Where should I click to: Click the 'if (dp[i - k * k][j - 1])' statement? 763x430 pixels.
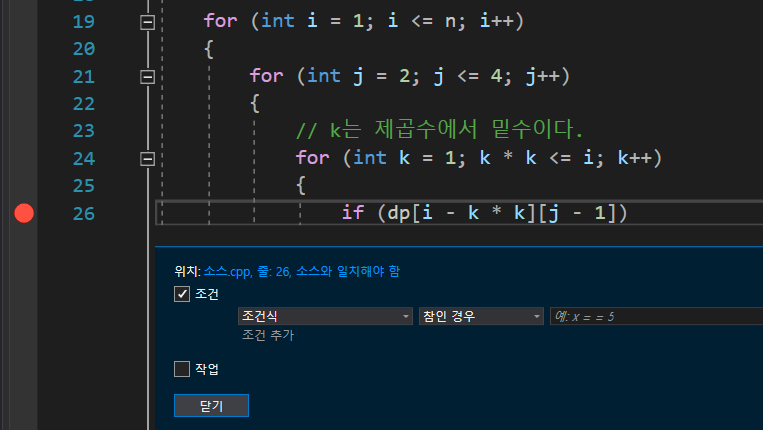(485, 213)
